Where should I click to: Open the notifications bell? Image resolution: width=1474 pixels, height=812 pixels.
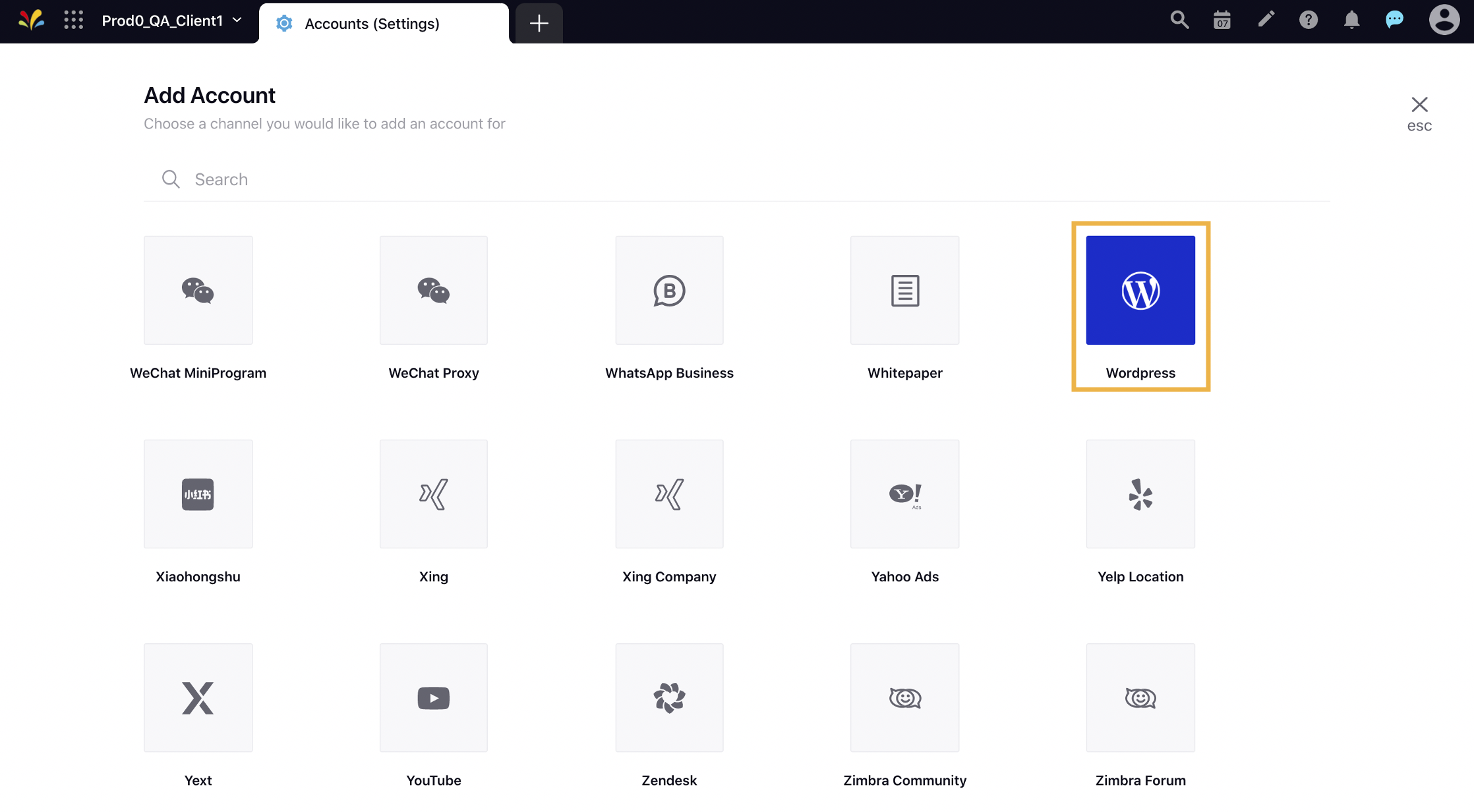coord(1351,20)
